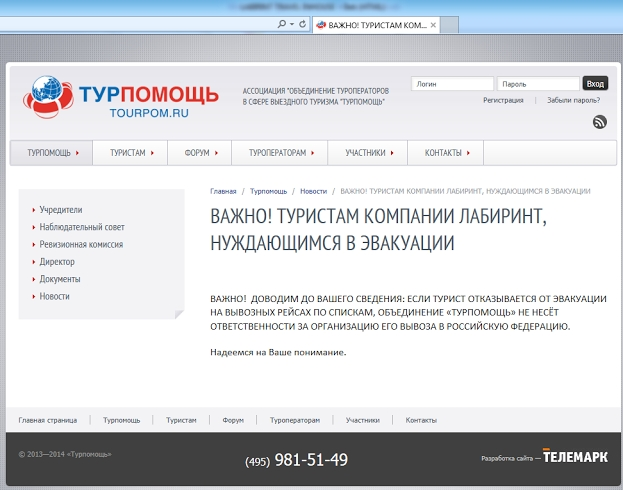Expand the red arrow next to ТУРОПЕРАТОРАМ
This screenshot has width=623, height=490.
point(313,153)
